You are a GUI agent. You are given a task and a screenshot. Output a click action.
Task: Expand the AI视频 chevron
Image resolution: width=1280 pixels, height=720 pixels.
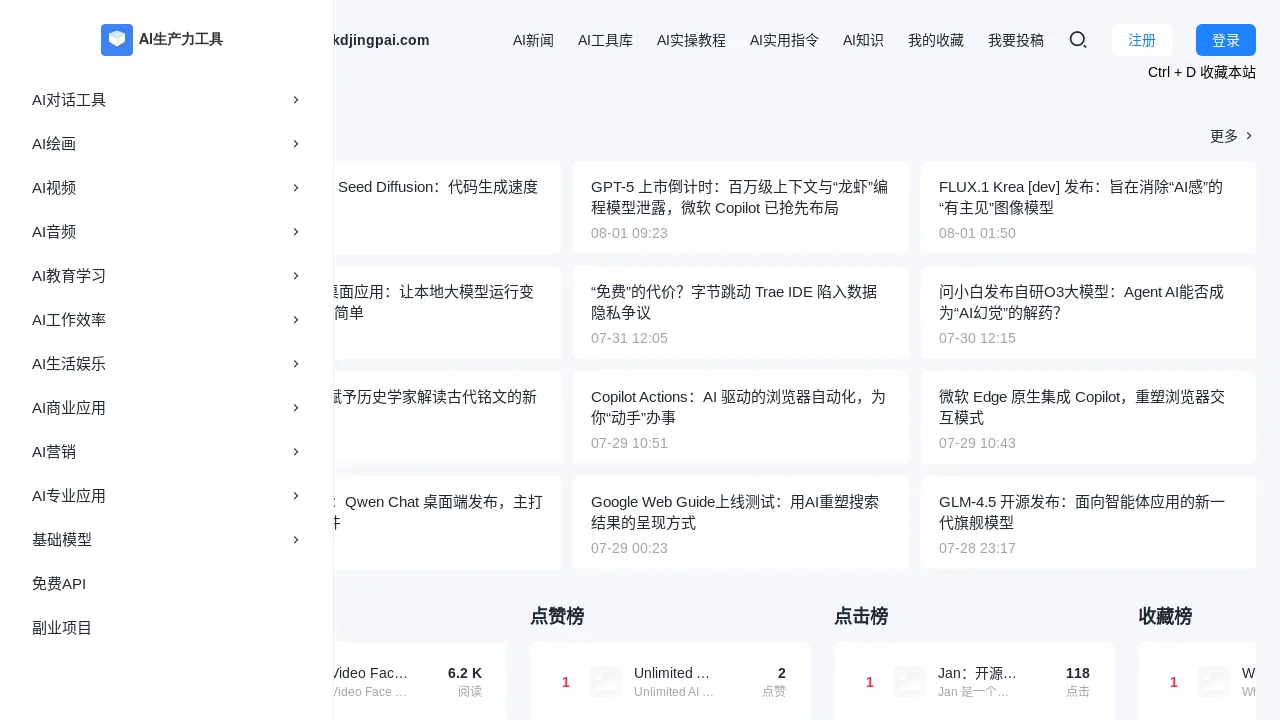(x=296, y=188)
